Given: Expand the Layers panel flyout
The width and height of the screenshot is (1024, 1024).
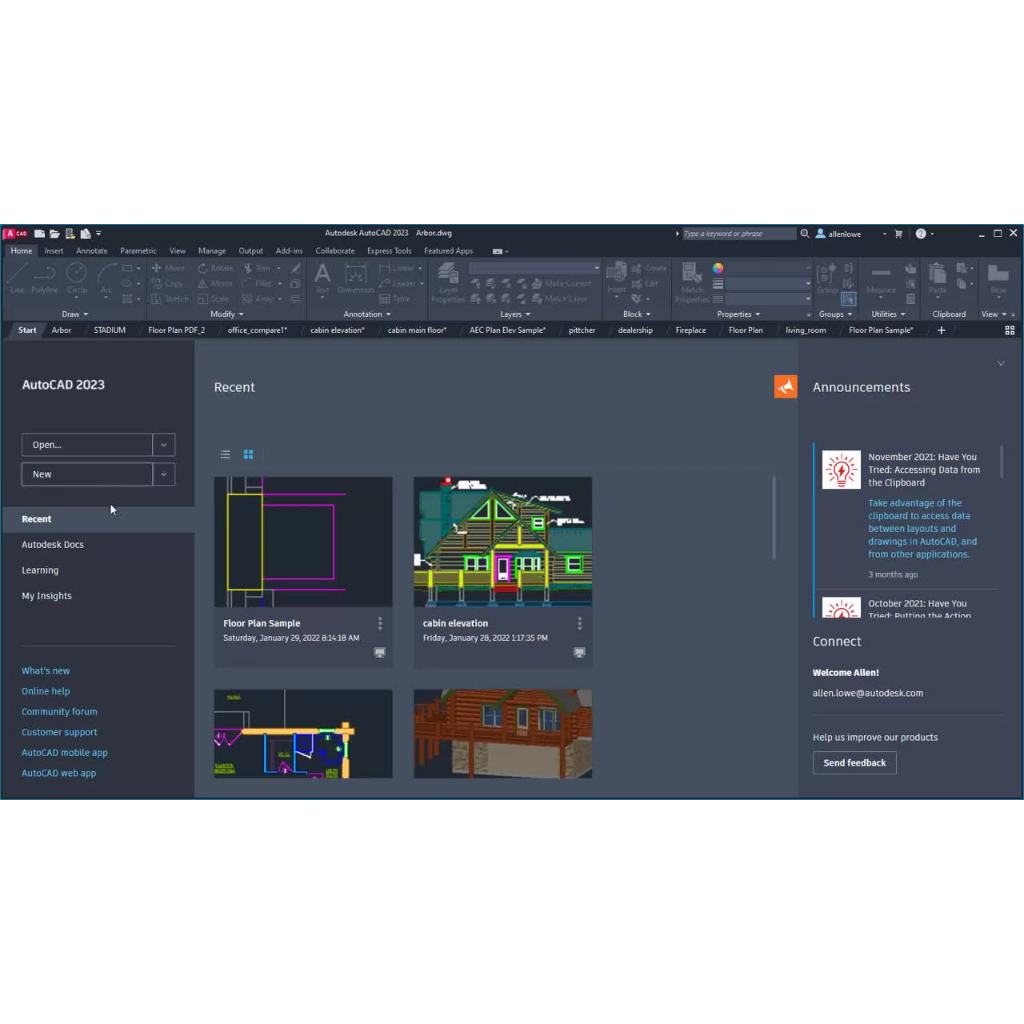Looking at the screenshot, I should 515,314.
